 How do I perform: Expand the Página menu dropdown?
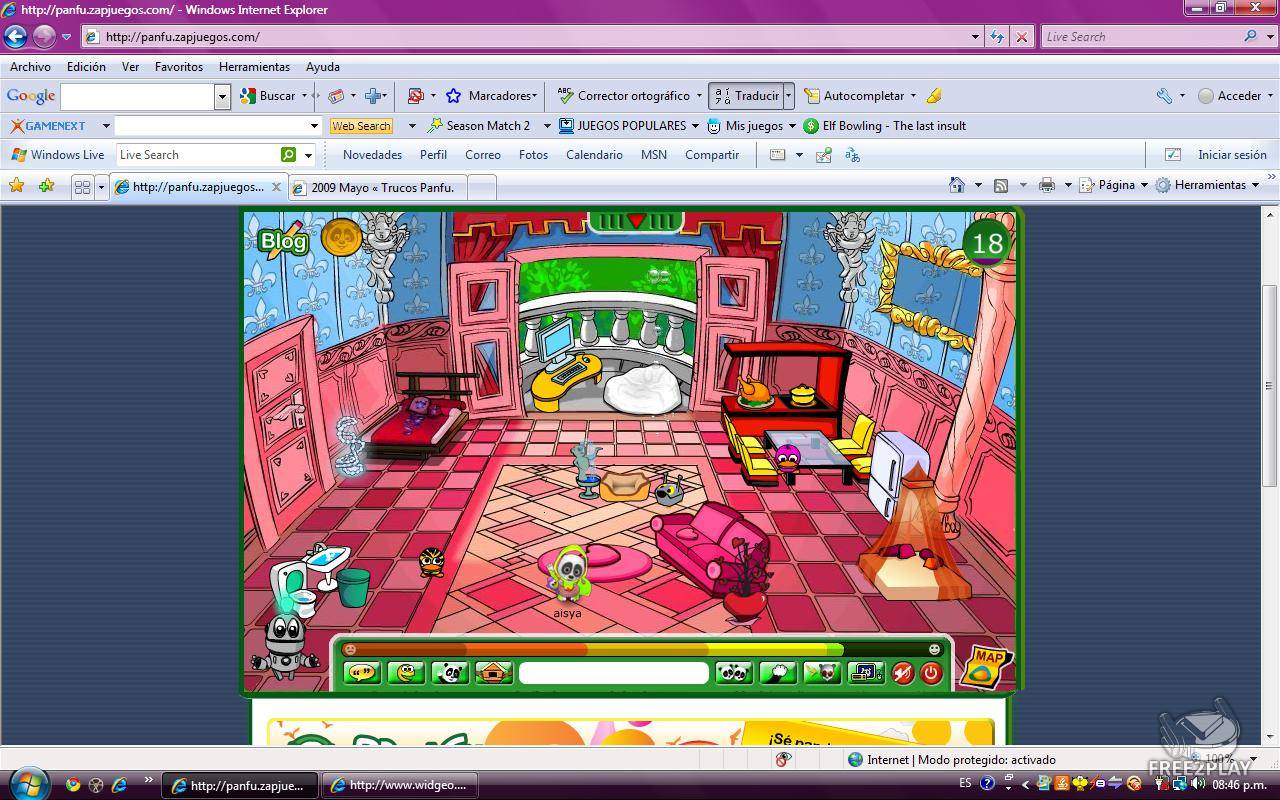[x=1144, y=185]
